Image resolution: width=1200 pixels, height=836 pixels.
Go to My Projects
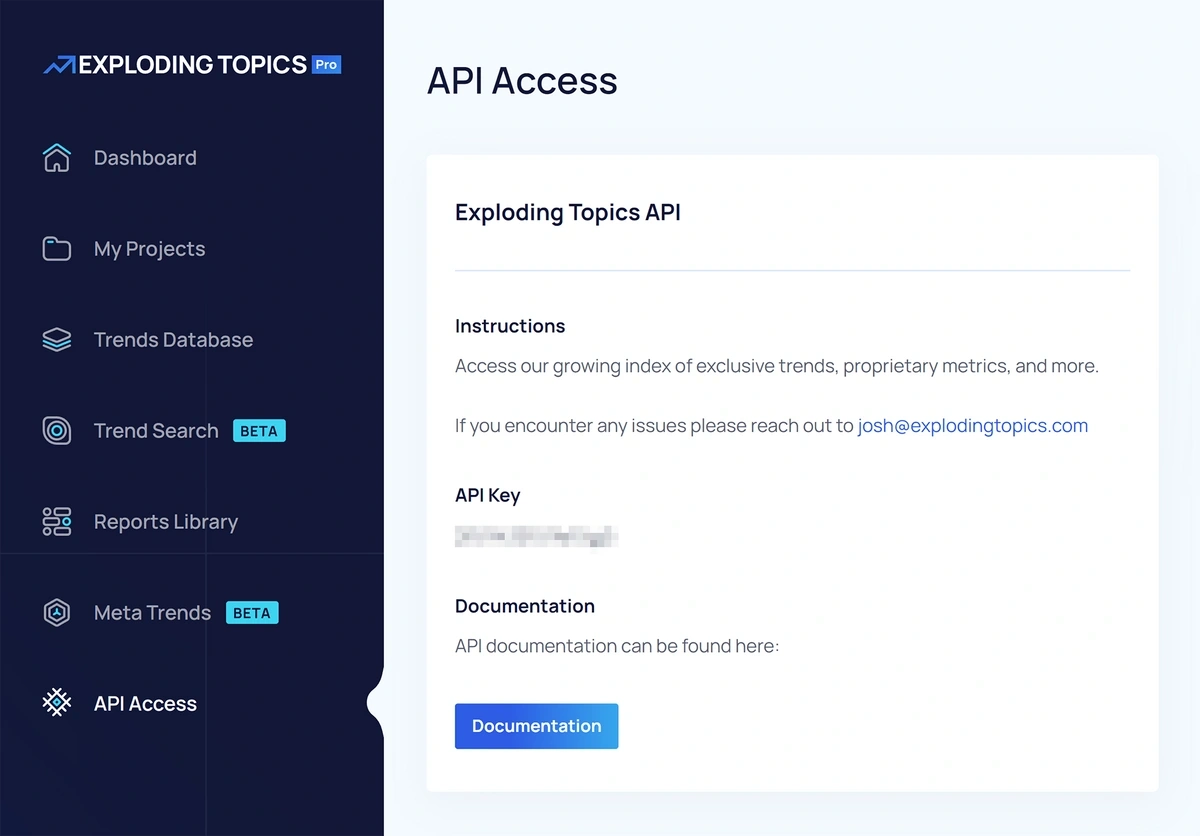[x=149, y=249]
